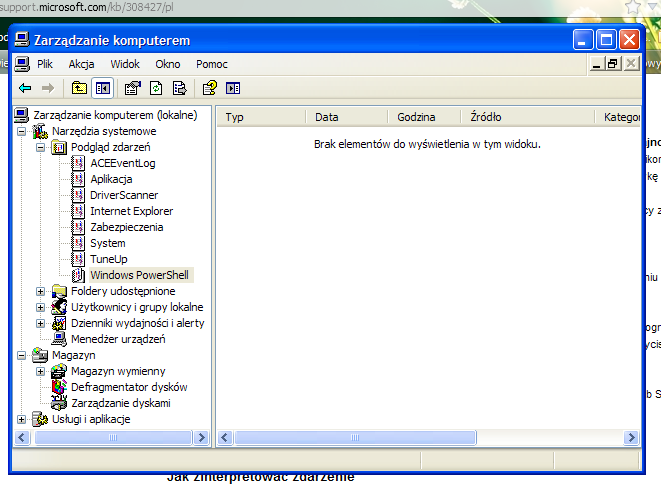This screenshot has height=494, width=661.
Task: Go back with the toolbar left arrow
Action: coord(25,88)
